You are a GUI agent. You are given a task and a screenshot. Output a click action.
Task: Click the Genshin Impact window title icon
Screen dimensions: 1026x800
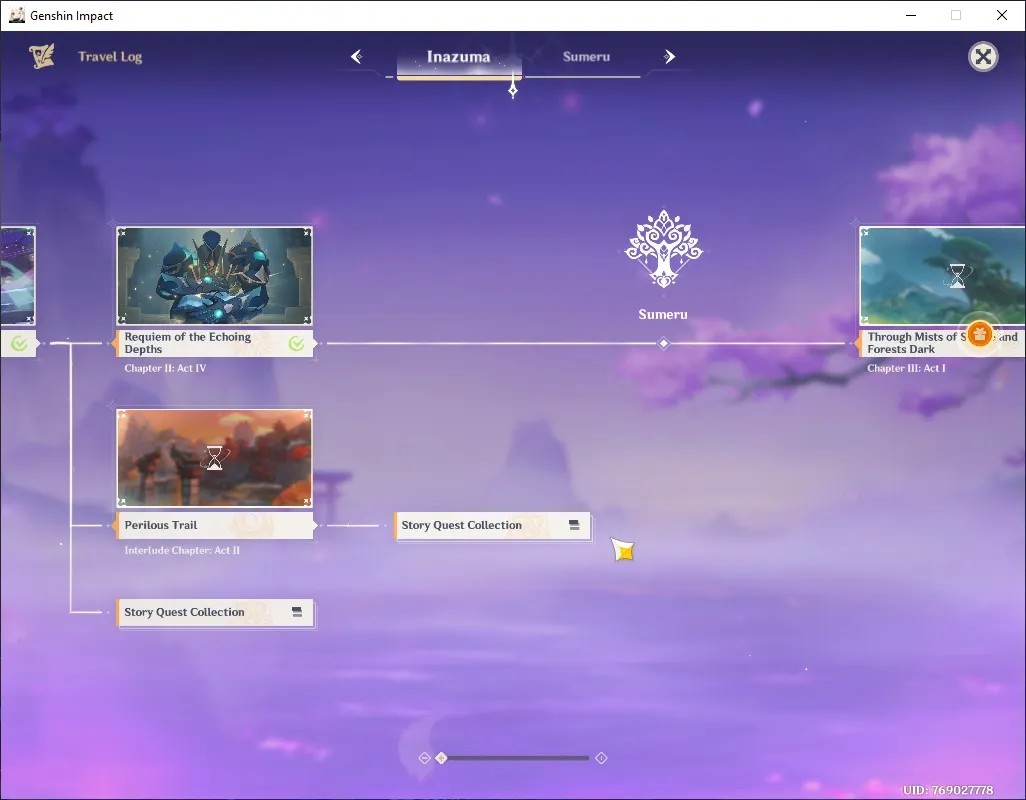[x=17, y=15]
